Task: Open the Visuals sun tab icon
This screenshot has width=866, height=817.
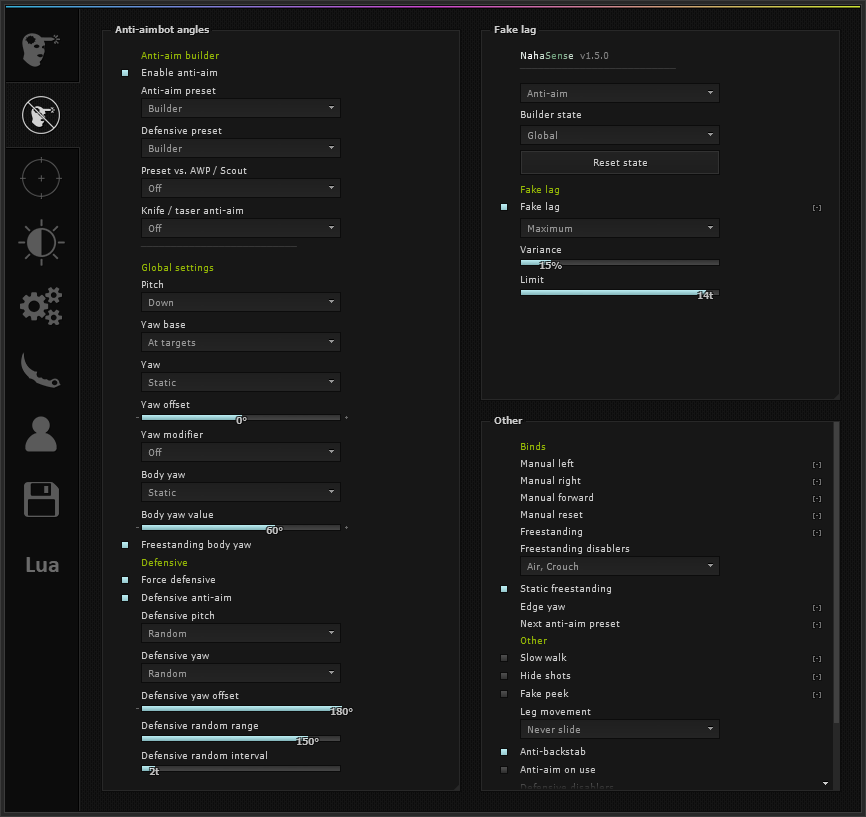Action: [41, 243]
